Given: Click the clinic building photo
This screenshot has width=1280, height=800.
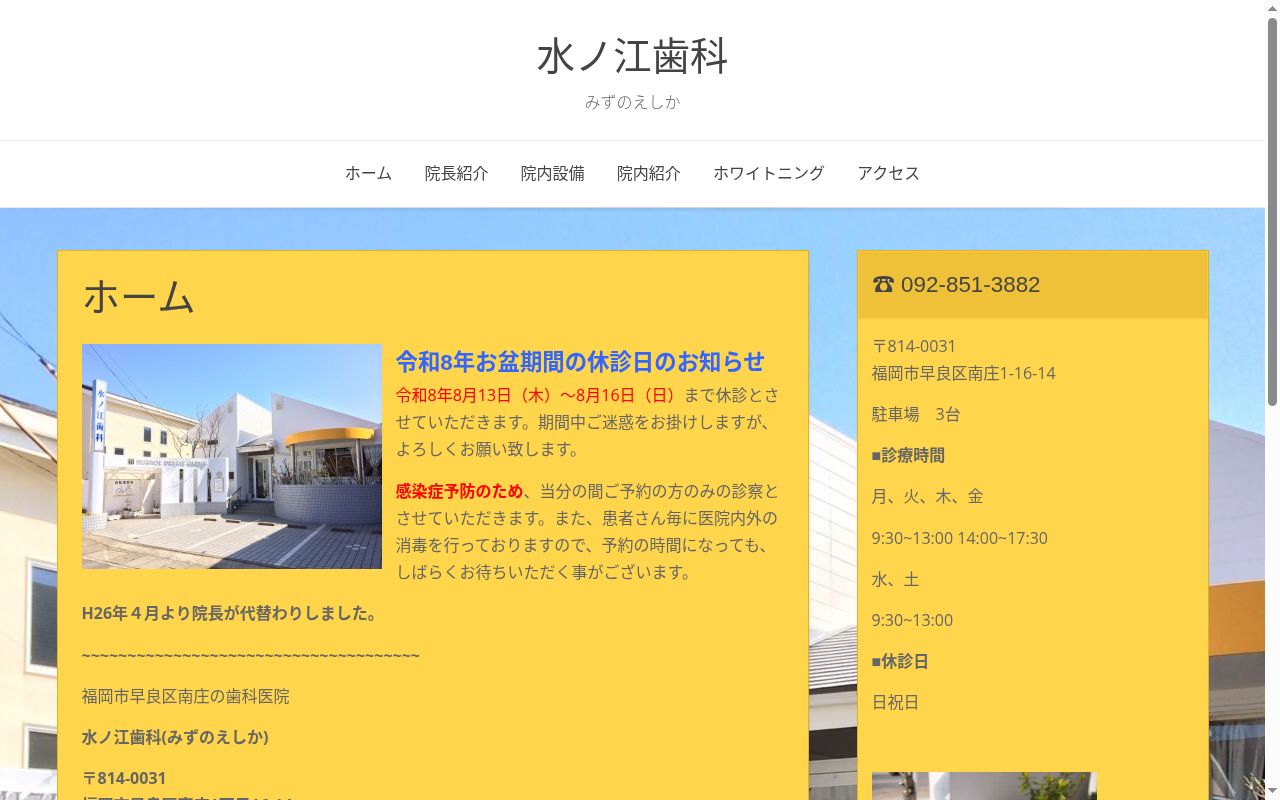Looking at the screenshot, I should point(232,456).
